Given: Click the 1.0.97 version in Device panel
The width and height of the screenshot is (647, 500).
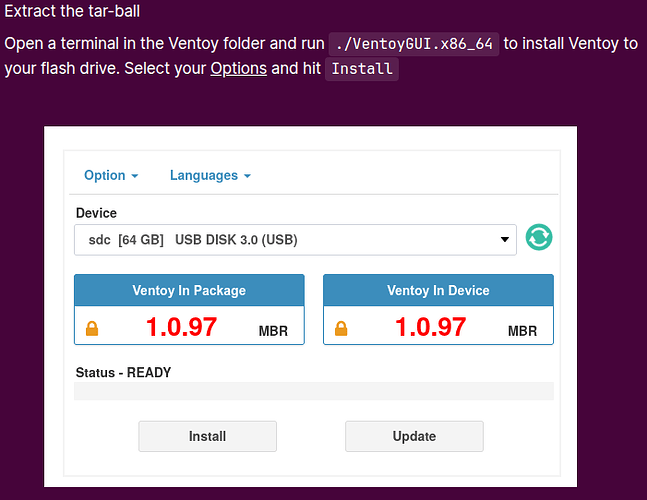Looking at the screenshot, I should pos(430,327).
